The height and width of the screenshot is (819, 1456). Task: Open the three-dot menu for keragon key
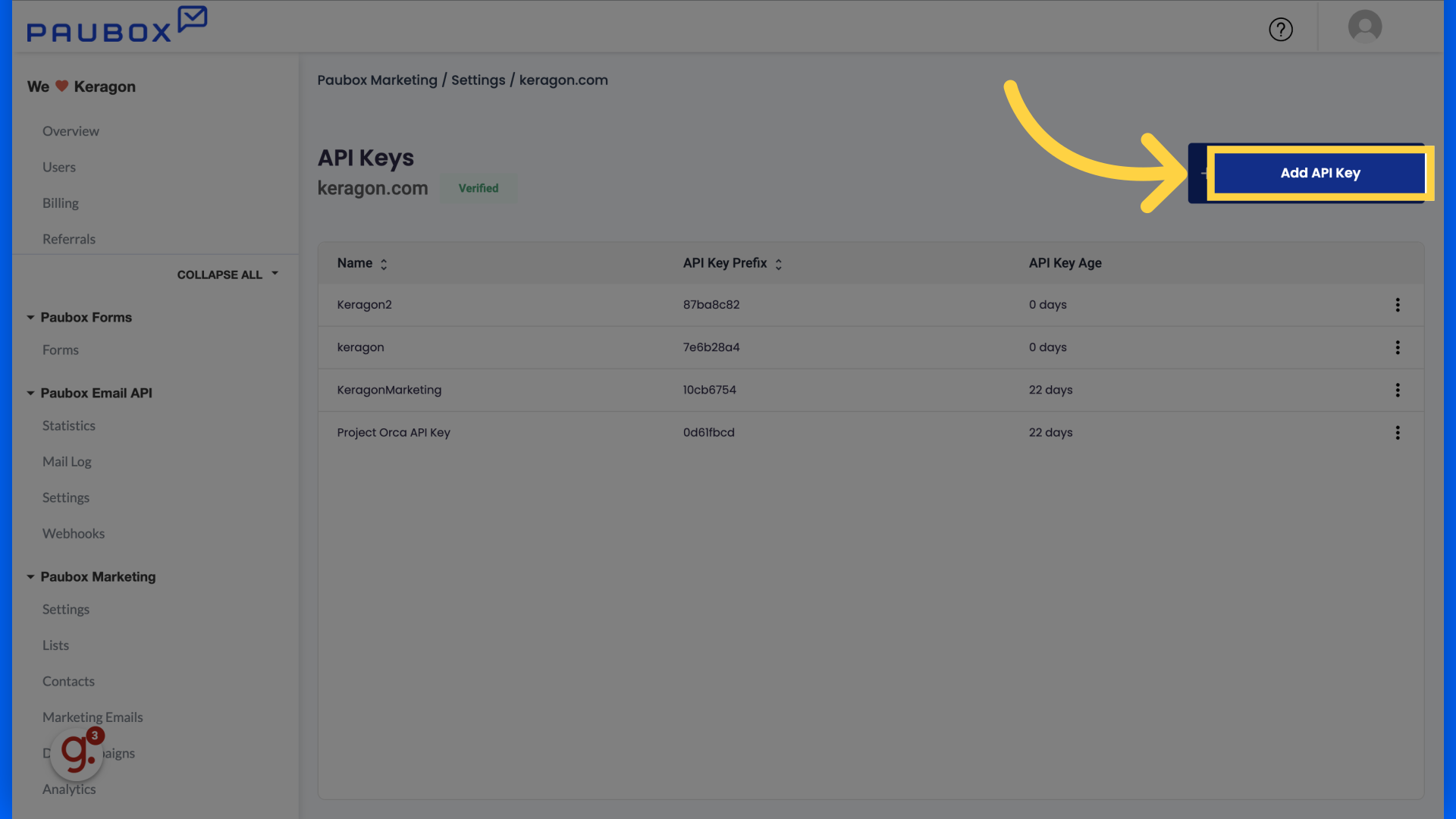coord(1398,347)
